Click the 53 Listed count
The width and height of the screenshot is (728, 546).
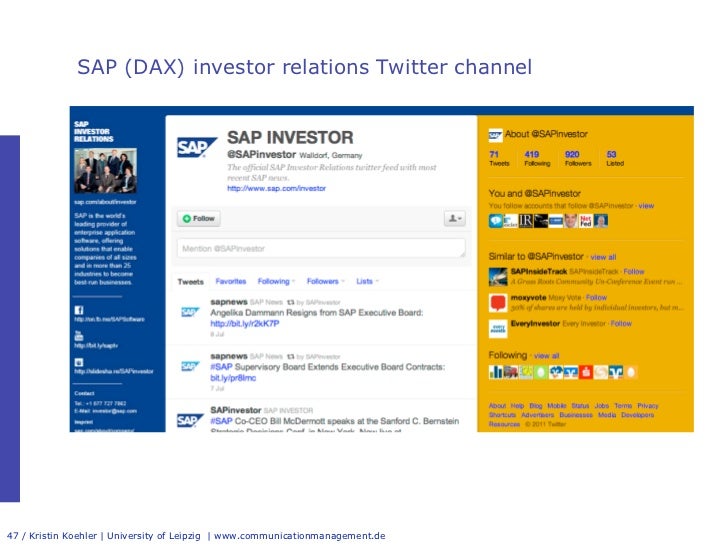pyautogui.click(x=615, y=158)
